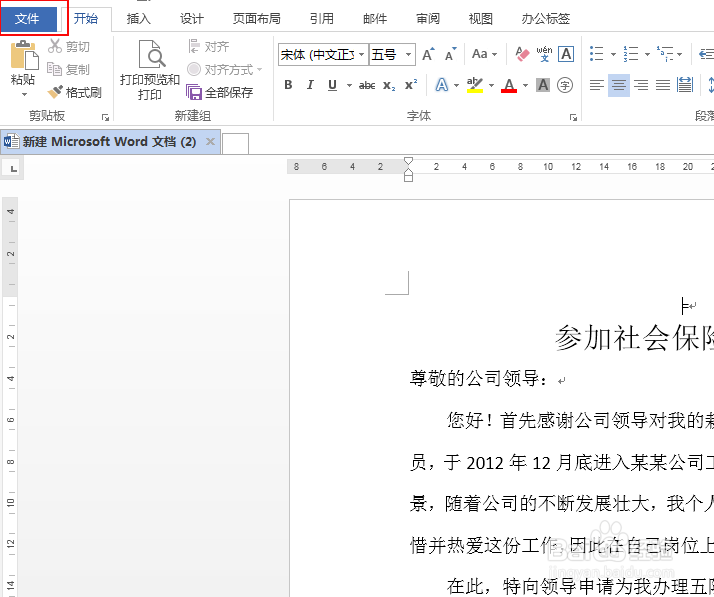This screenshot has width=714, height=597.
Task: Click the 复制 copy button
Action: (69, 69)
